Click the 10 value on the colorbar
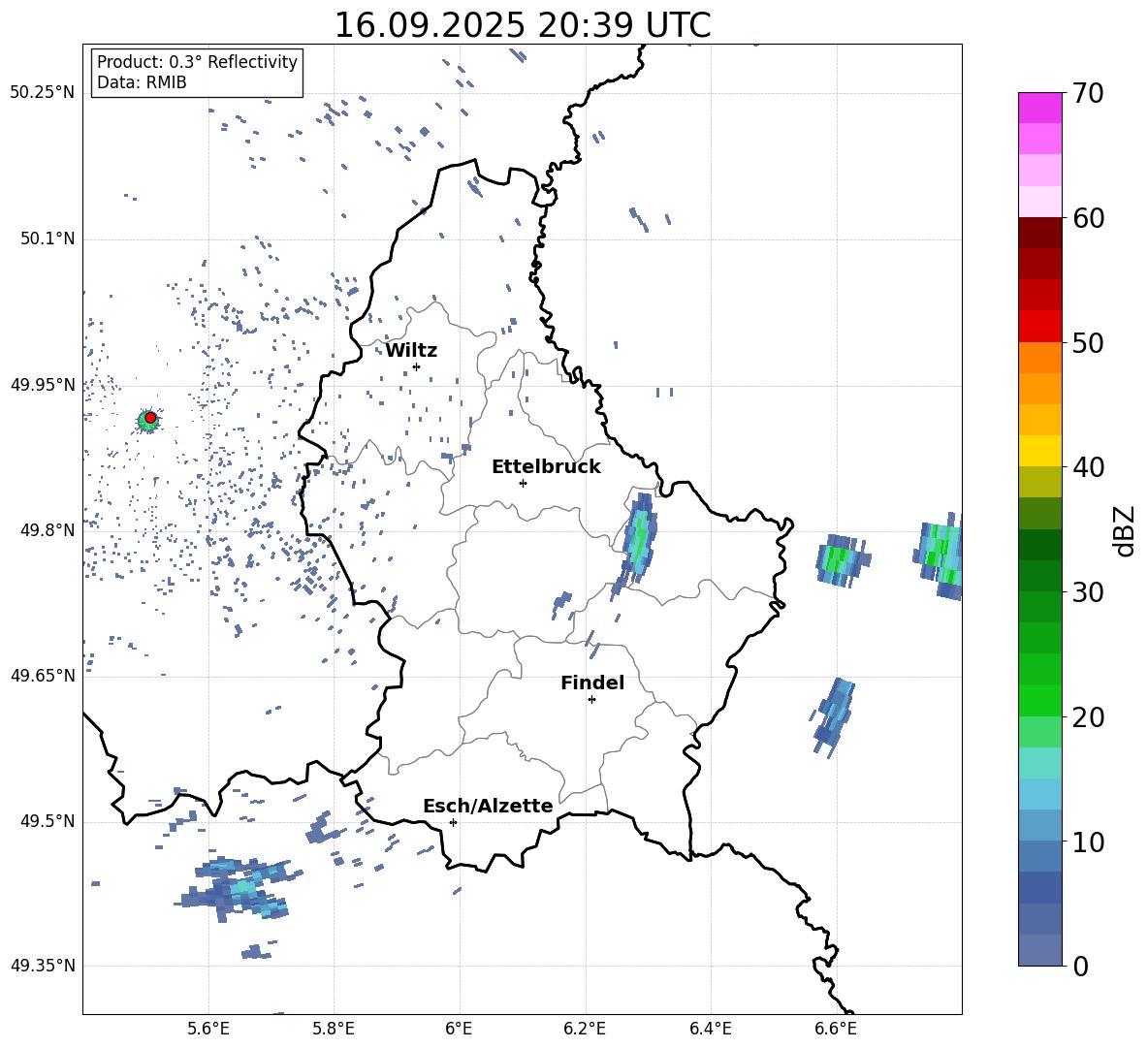 pos(1088,842)
